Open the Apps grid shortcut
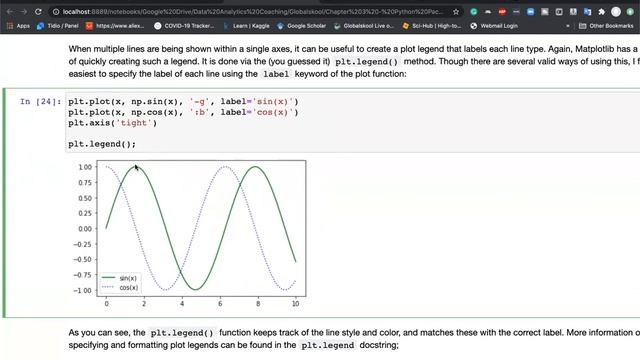 [18, 26]
